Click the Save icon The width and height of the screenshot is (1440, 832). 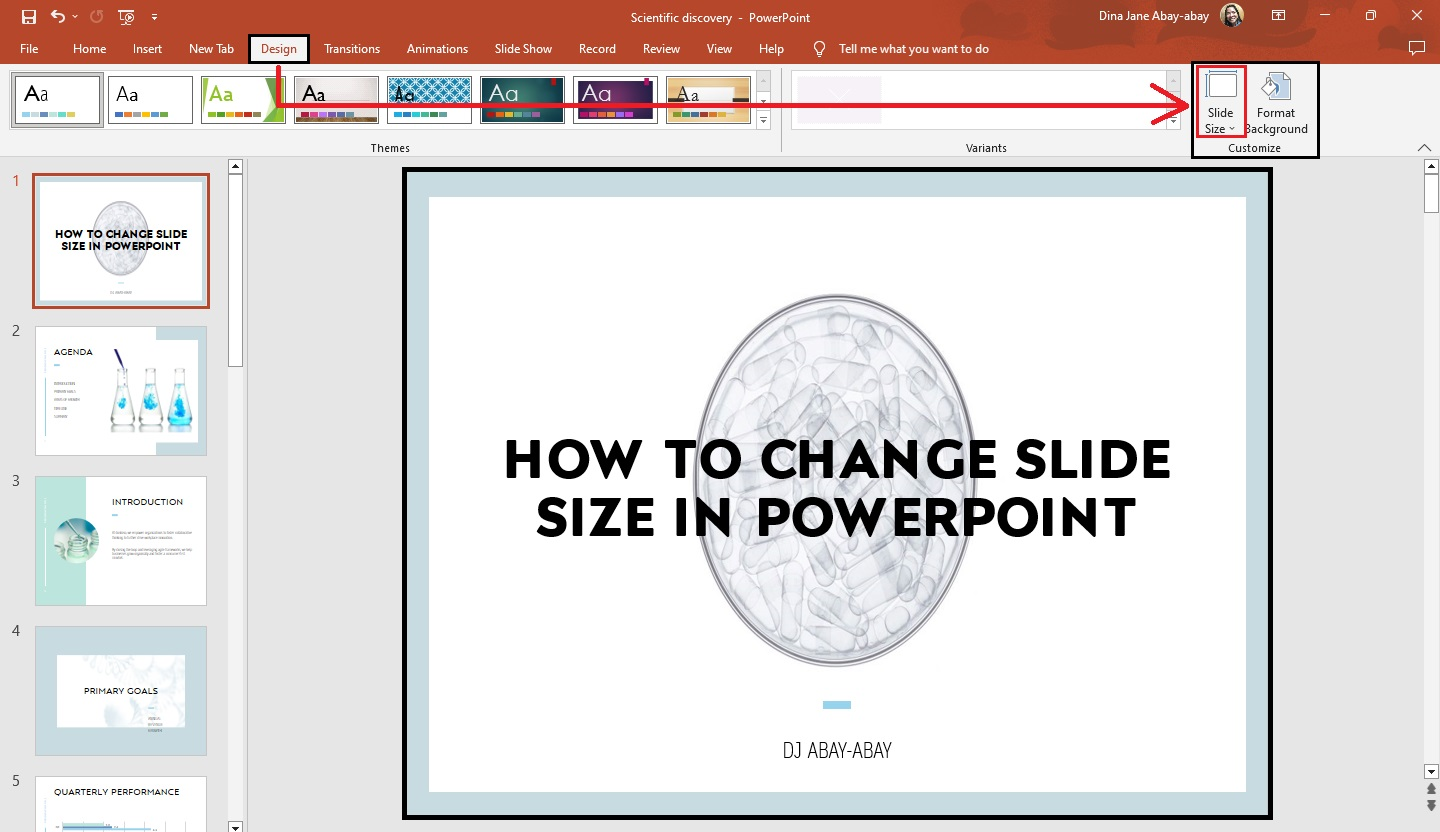coord(28,16)
